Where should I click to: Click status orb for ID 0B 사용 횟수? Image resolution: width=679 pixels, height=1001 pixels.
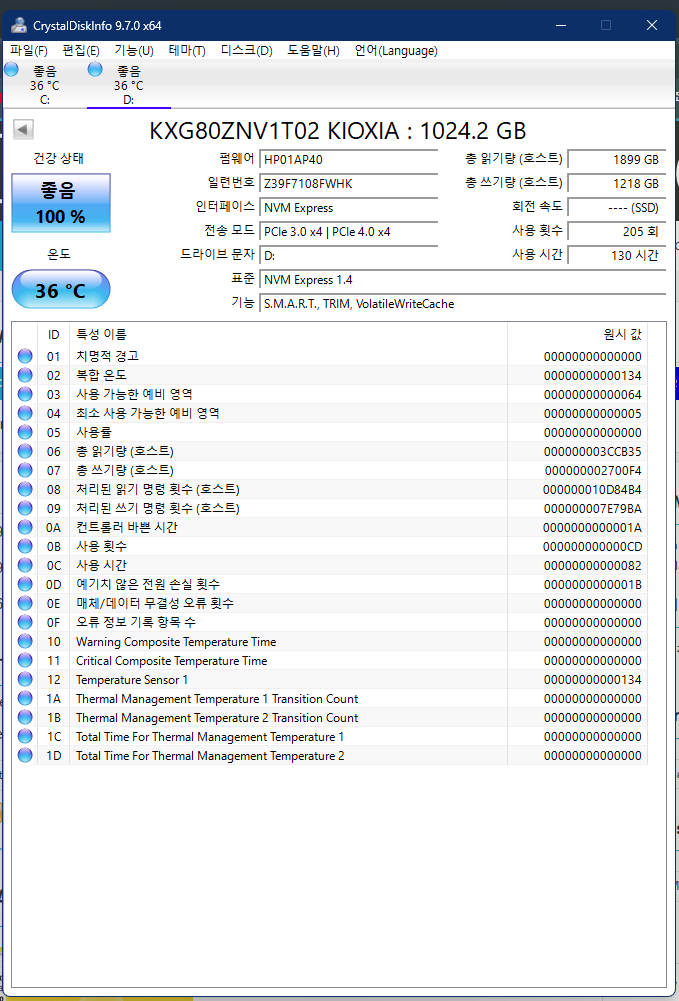pyautogui.click(x=25, y=546)
